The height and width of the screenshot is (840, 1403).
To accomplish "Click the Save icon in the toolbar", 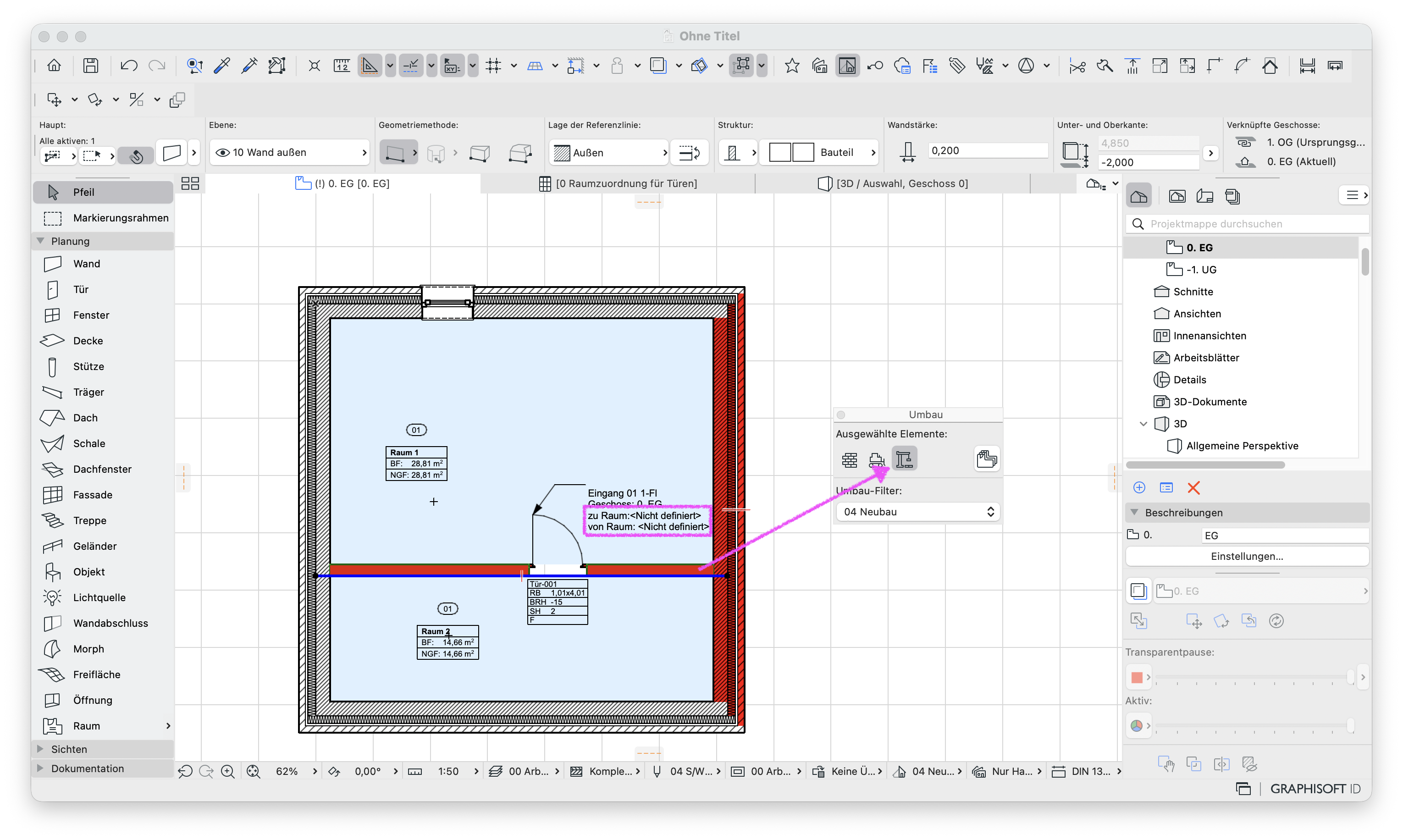I will point(90,66).
